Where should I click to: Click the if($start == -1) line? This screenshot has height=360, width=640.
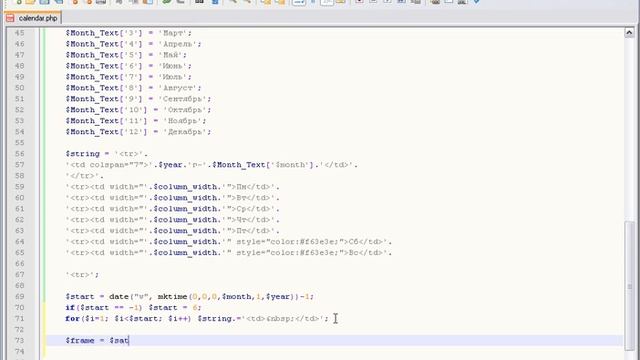click(x=133, y=308)
